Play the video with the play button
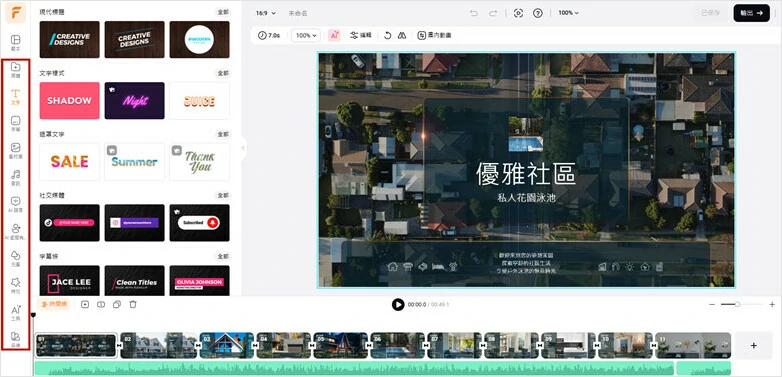Image resolution: width=782 pixels, height=377 pixels. [x=398, y=304]
